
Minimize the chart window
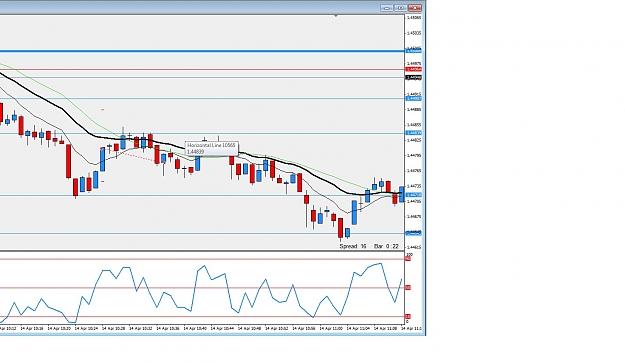(386, 8)
